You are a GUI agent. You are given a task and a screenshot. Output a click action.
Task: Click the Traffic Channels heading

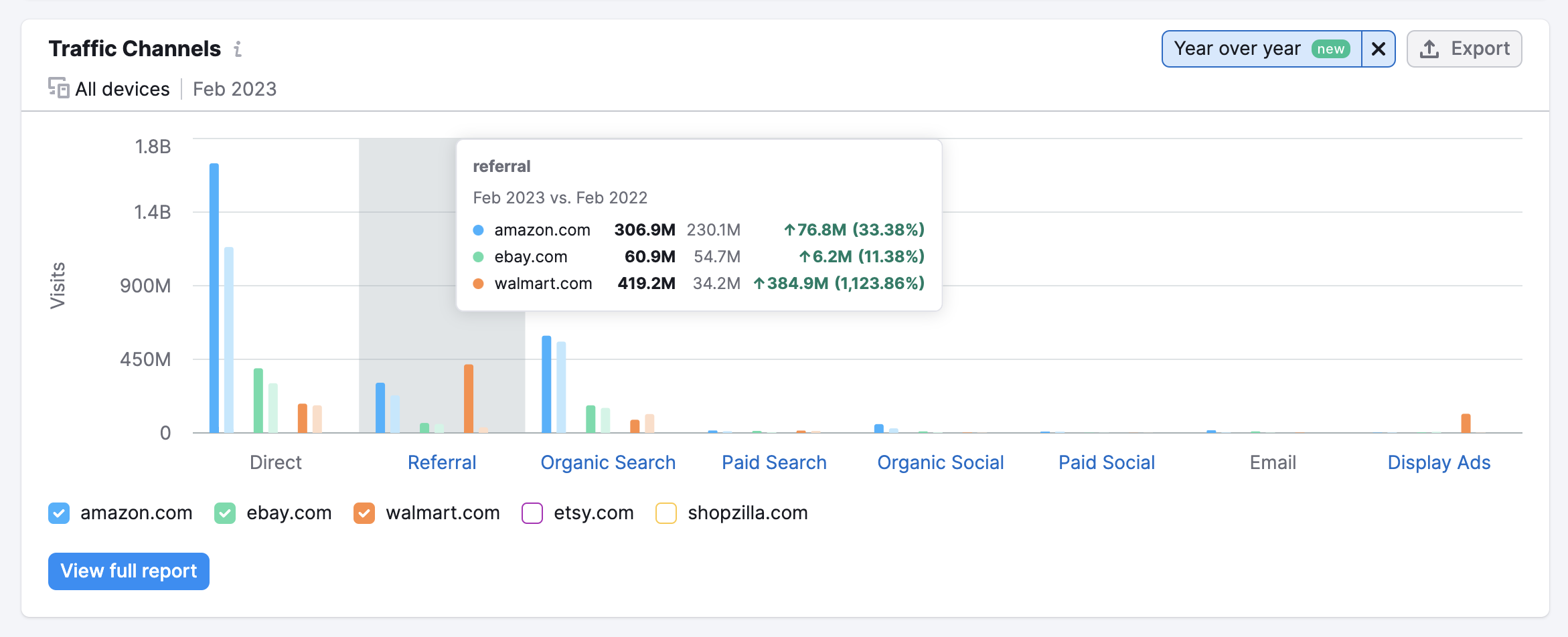tap(135, 49)
